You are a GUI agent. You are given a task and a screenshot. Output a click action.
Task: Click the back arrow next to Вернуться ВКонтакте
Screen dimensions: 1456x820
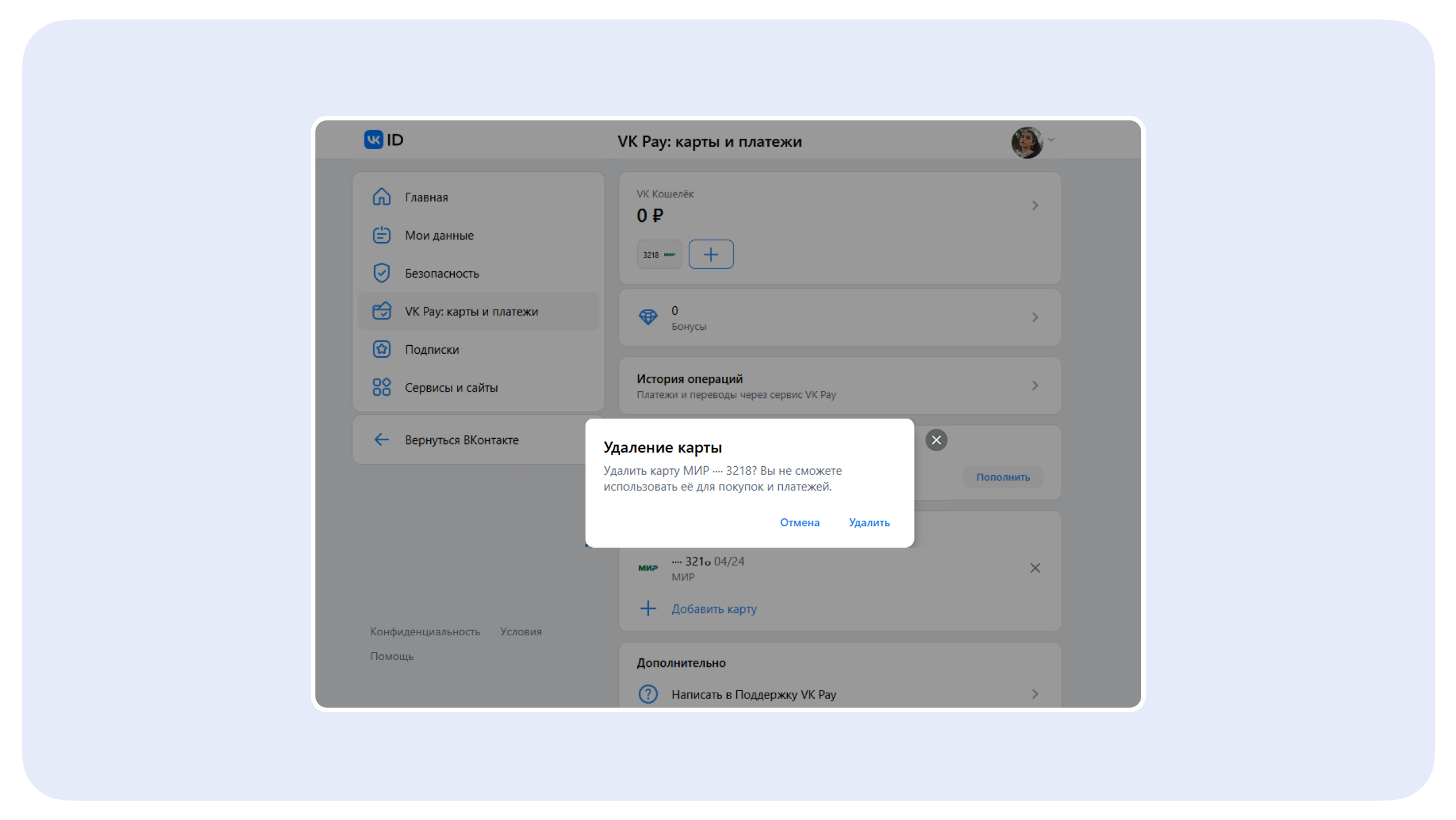[381, 440]
